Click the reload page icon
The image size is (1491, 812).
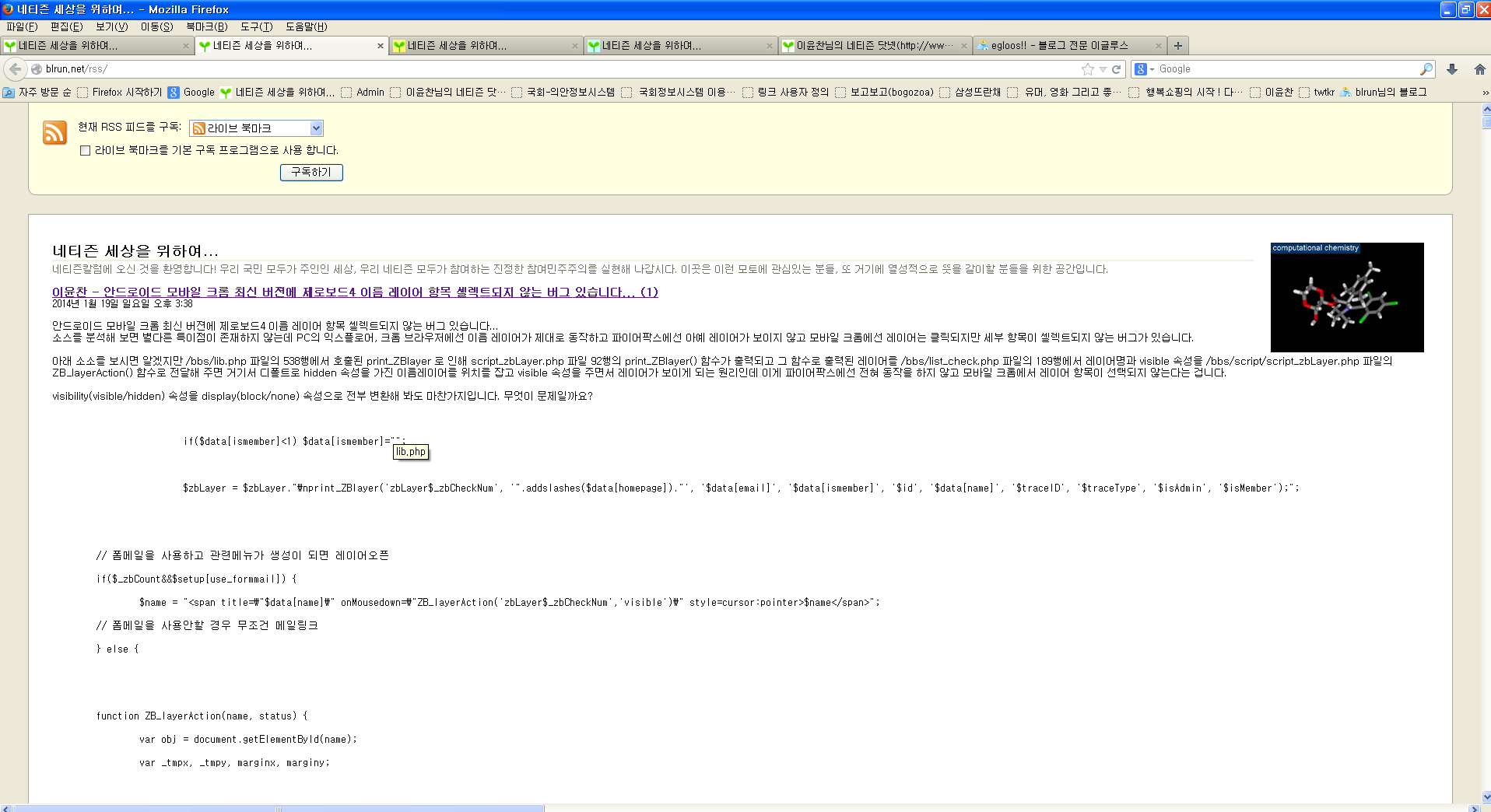pos(1116,69)
